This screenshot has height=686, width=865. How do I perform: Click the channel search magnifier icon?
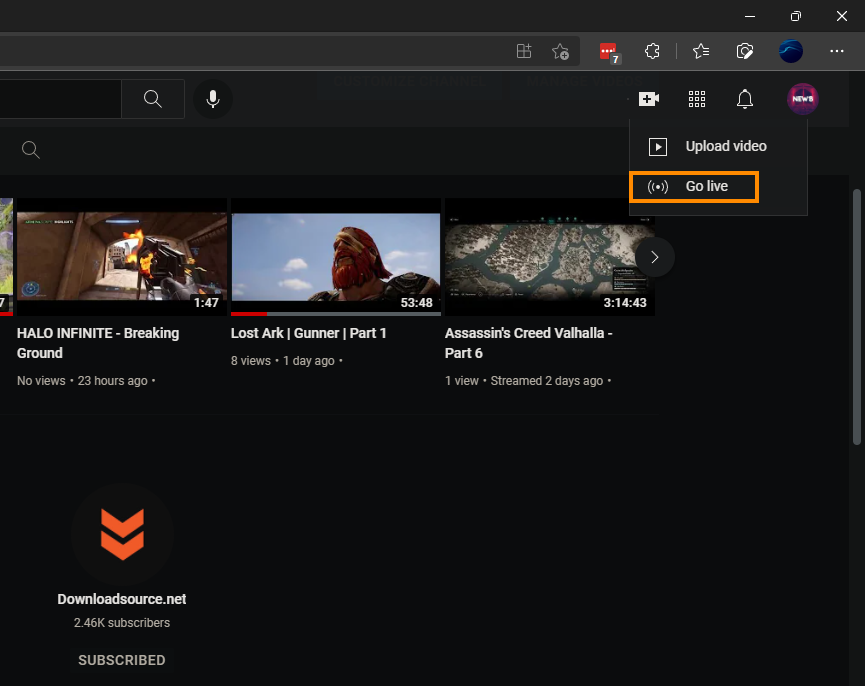(x=31, y=150)
